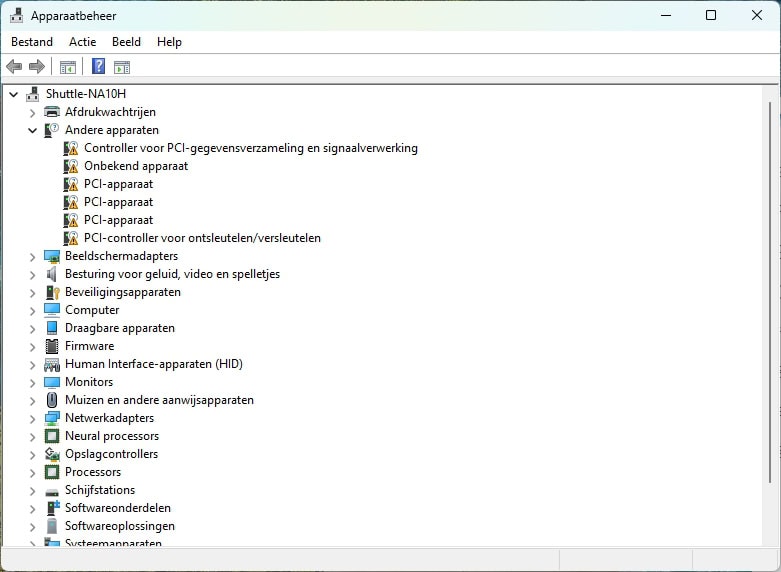The width and height of the screenshot is (781, 572).
Task: Click the vertical scrollbar of device list
Action: [770, 300]
